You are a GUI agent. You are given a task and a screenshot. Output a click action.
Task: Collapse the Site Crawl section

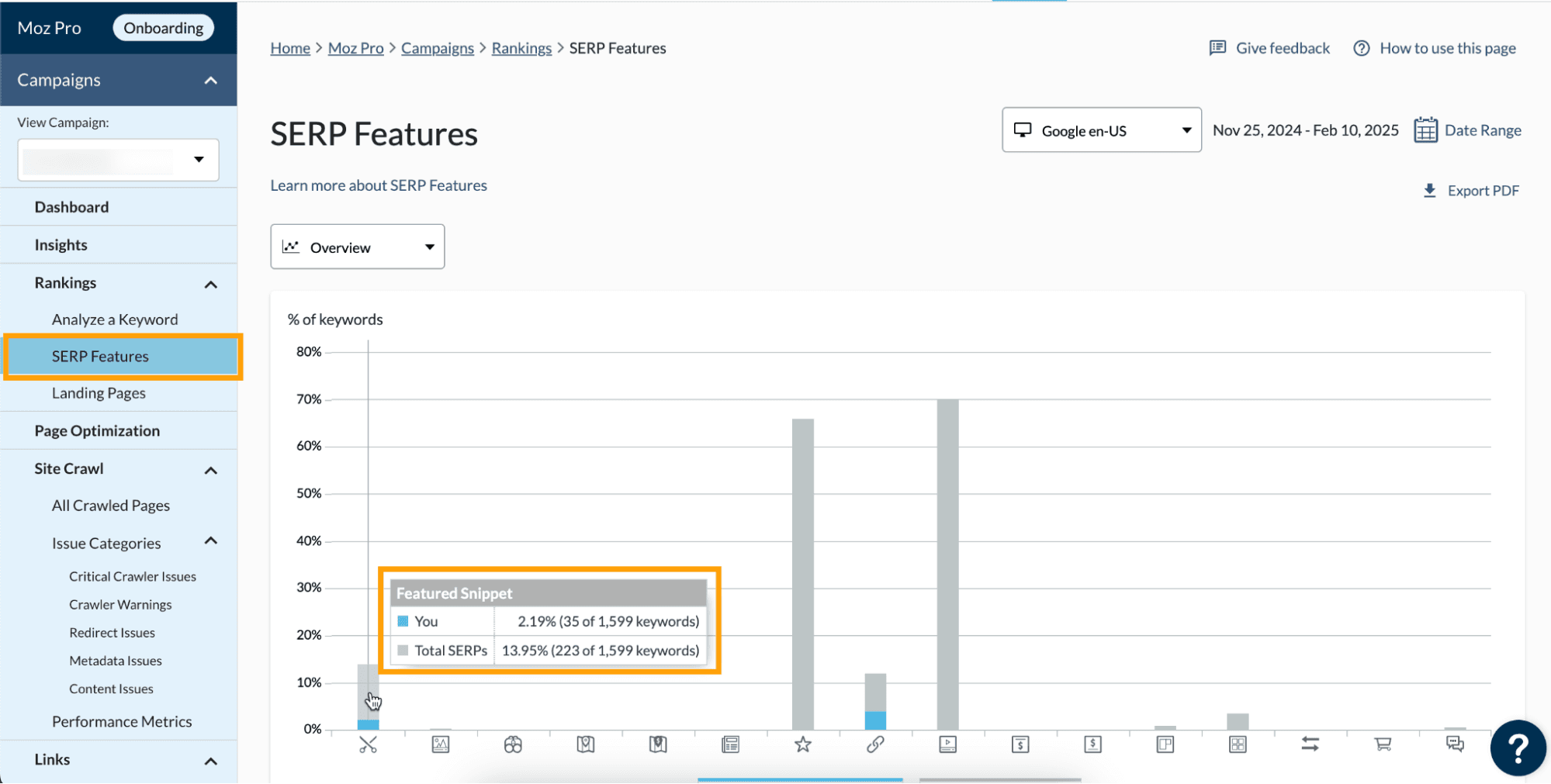[210, 470]
